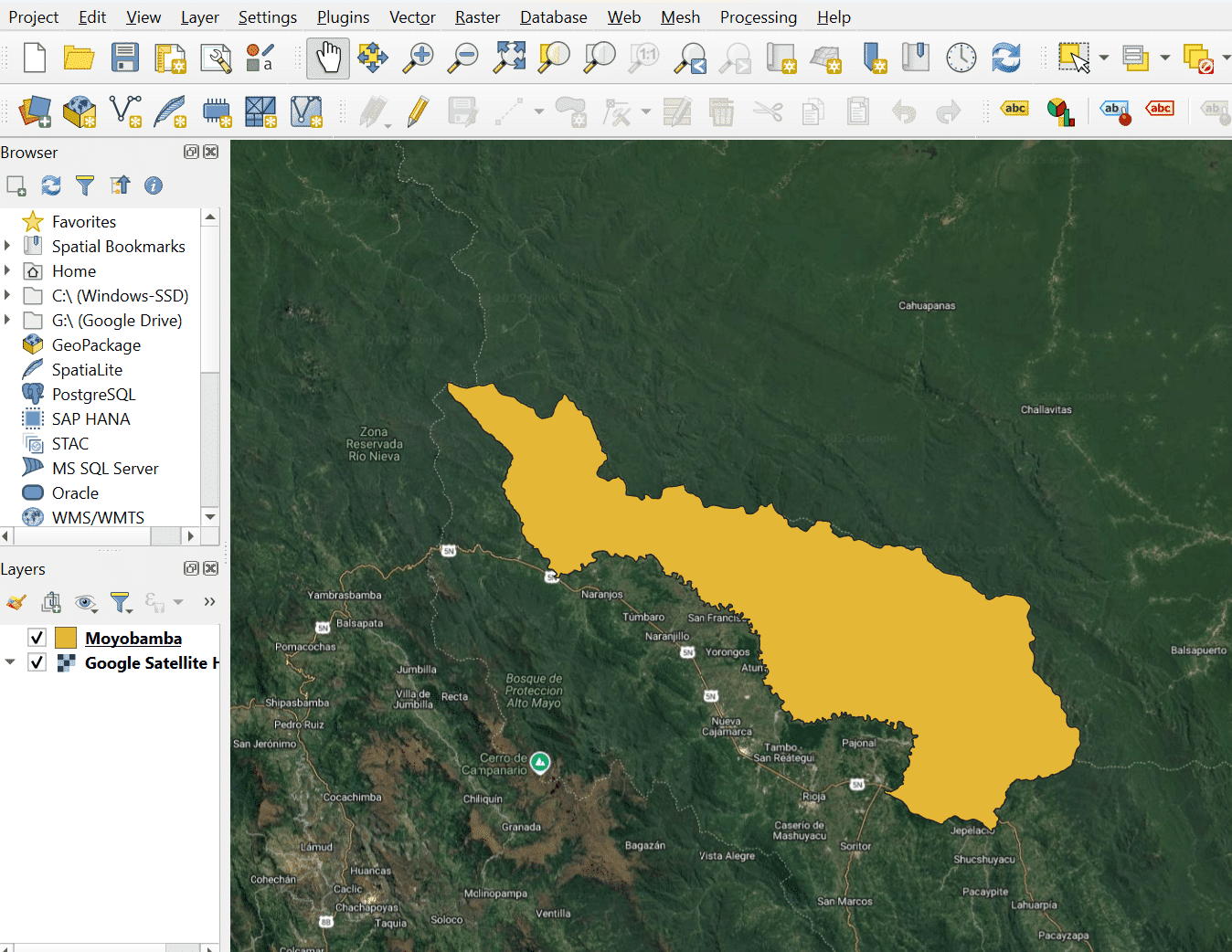Expand the Spatial Bookmarks tree item
The height and width of the screenshot is (952, 1232).
(9, 246)
